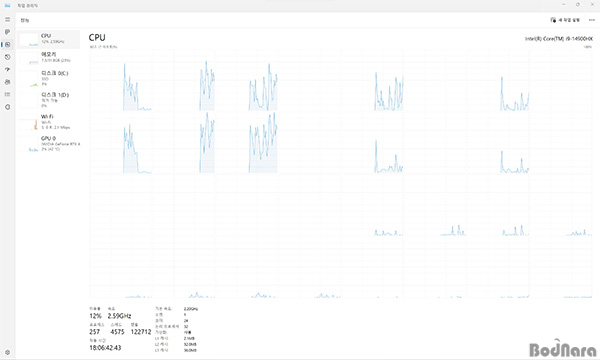This screenshot has width=600, height=360.
Task: Click the run new task button
Action: coord(565,20)
